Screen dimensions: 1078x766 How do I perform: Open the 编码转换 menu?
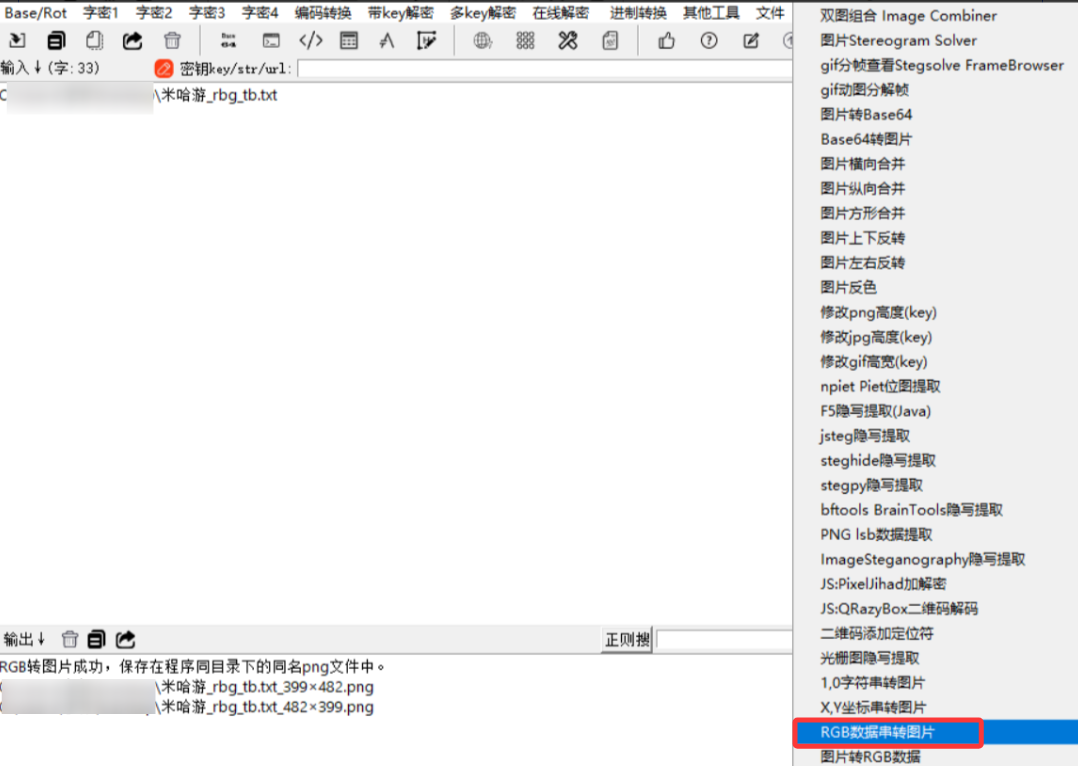tap(323, 13)
